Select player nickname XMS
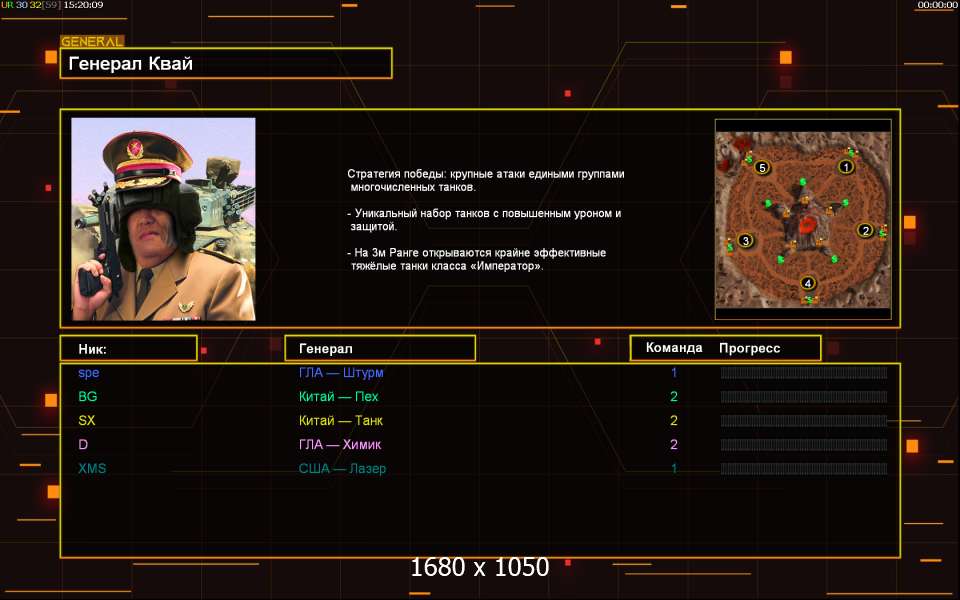960x600 pixels. [92, 468]
